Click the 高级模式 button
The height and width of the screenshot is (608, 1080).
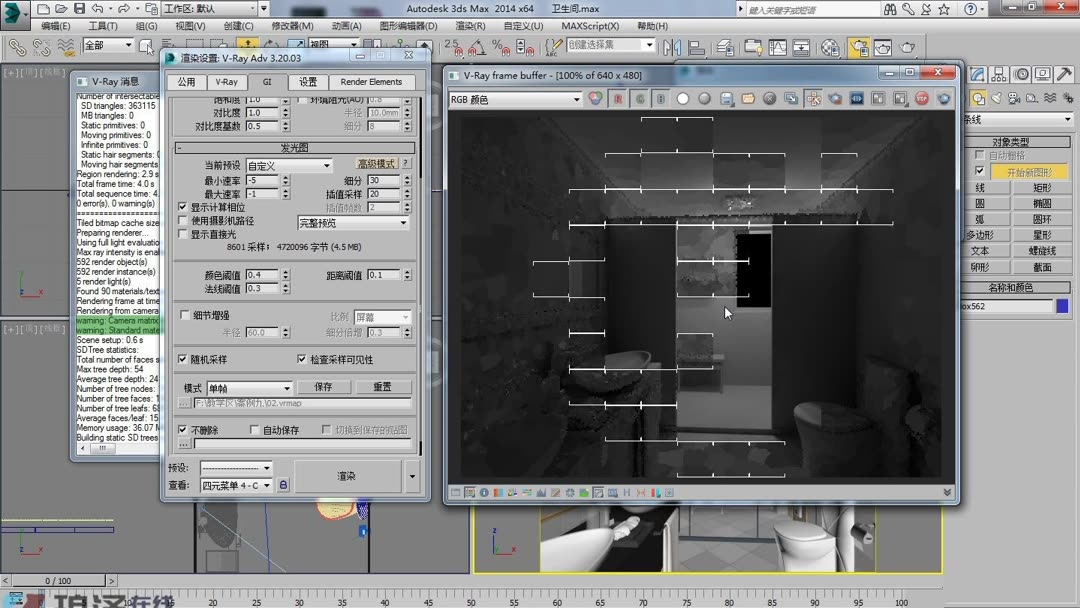378,164
